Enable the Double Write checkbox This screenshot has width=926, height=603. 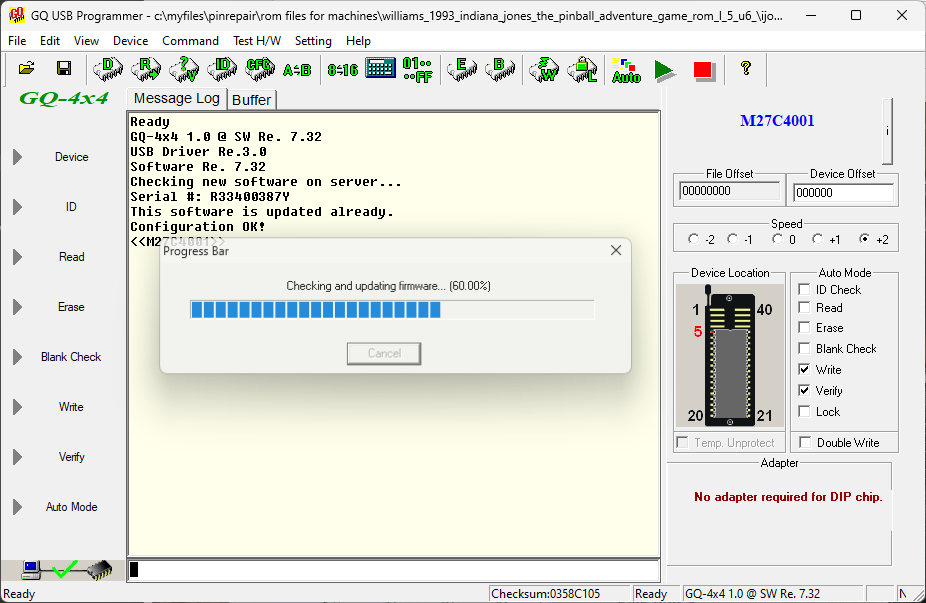click(804, 442)
